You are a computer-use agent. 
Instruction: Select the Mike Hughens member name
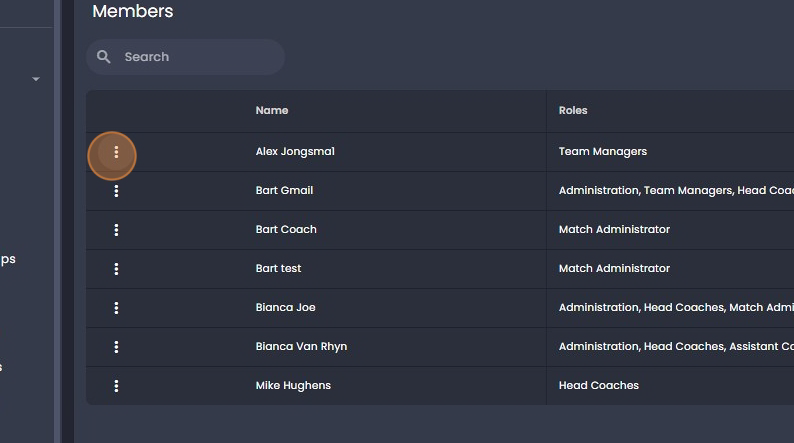pyautogui.click(x=293, y=385)
